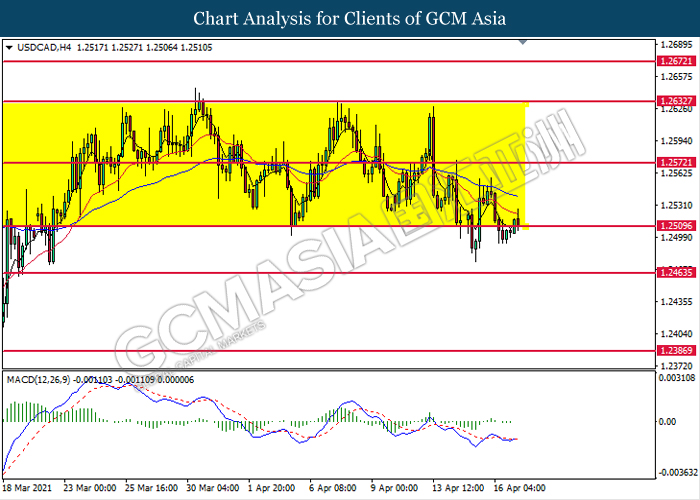Click the 1.25625 price axis value
Image resolution: width=700 pixels, height=500 pixels.
point(677,173)
